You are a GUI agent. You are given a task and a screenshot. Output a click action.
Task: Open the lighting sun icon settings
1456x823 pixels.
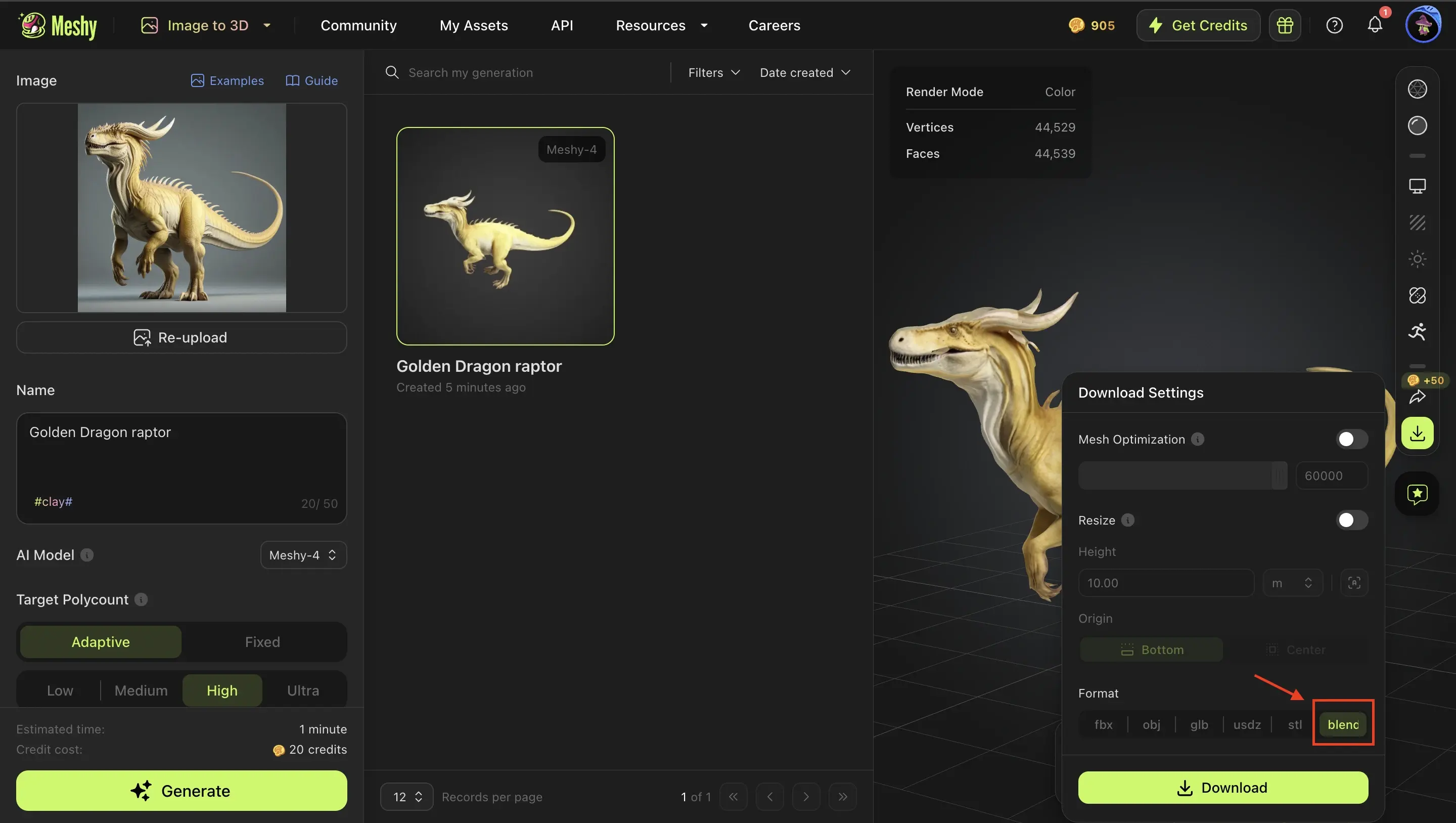[1417, 259]
